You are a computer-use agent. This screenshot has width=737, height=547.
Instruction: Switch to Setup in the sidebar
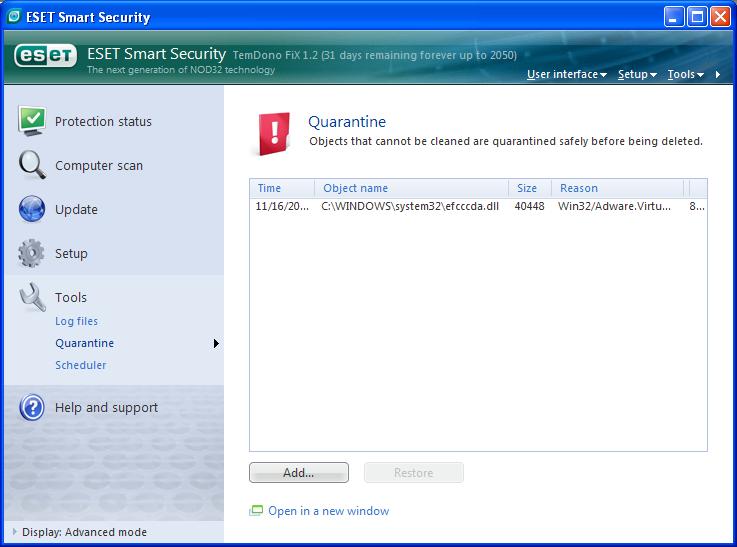click(x=71, y=254)
